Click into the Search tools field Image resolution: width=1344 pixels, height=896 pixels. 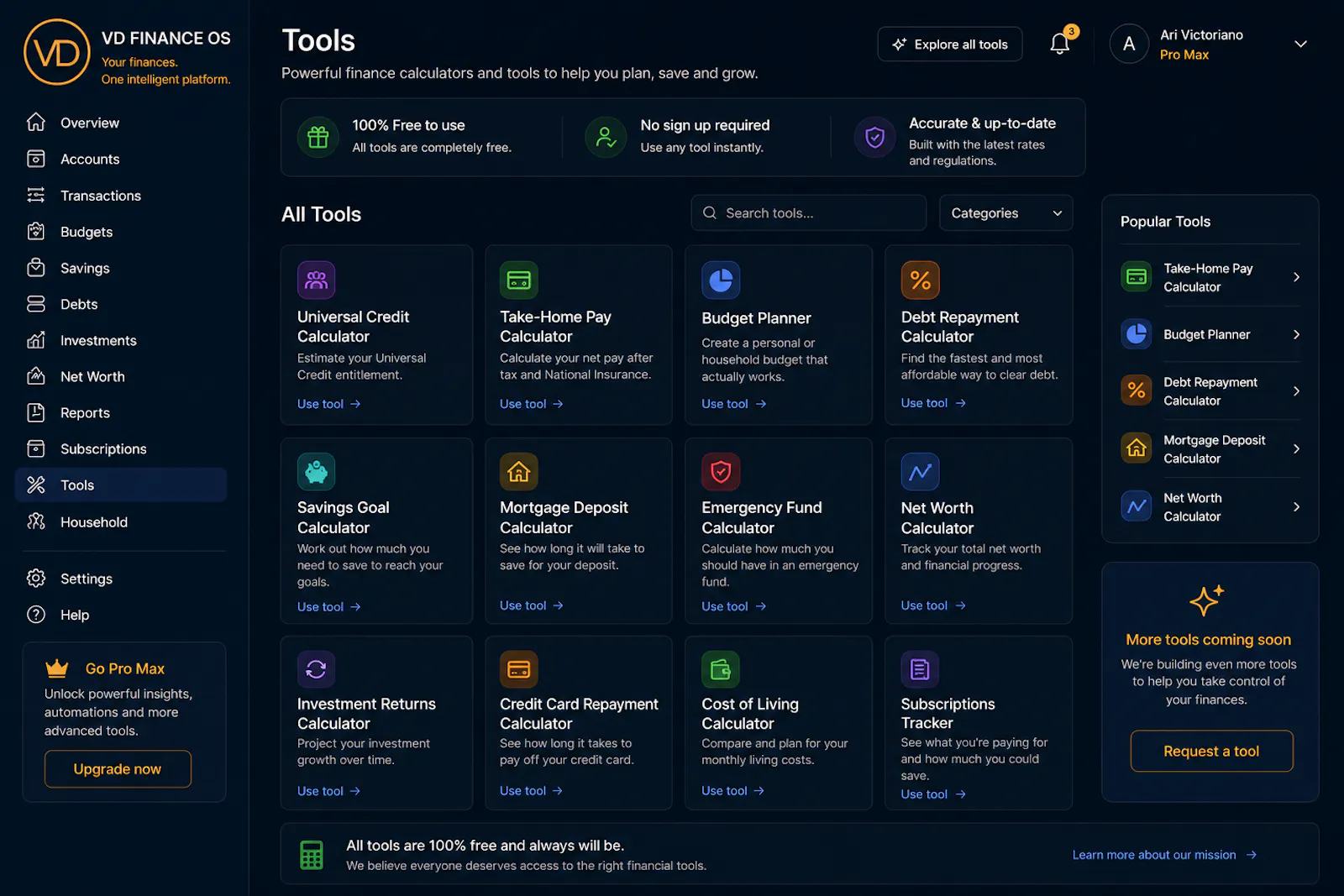tap(808, 213)
